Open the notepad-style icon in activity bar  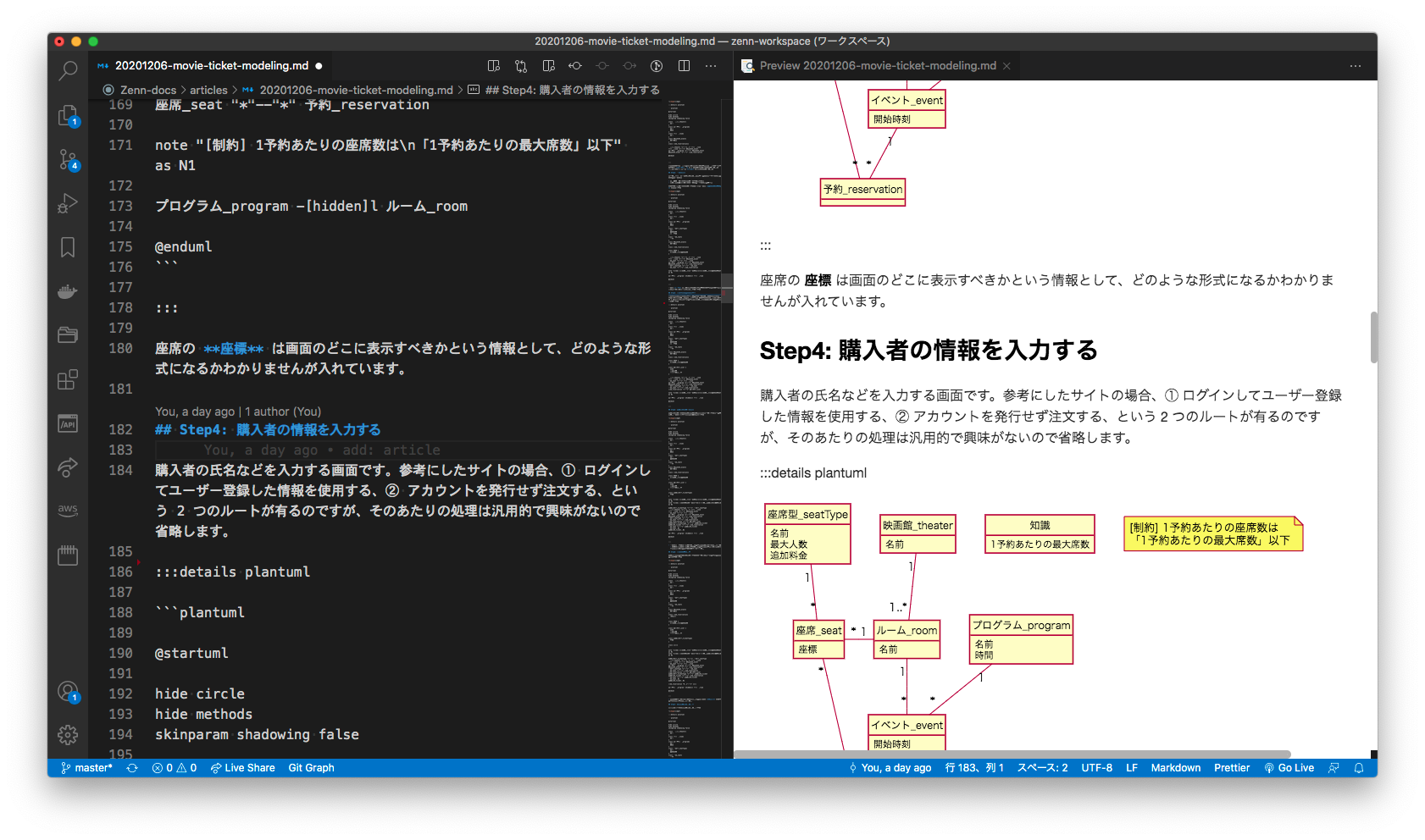tap(68, 555)
